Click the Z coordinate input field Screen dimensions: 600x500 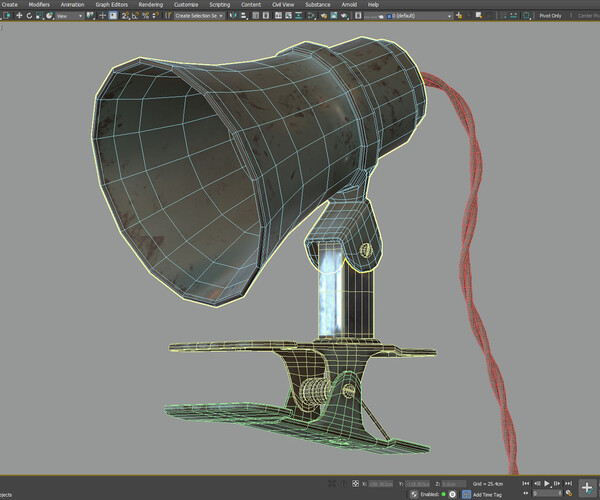(x=454, y=484)
